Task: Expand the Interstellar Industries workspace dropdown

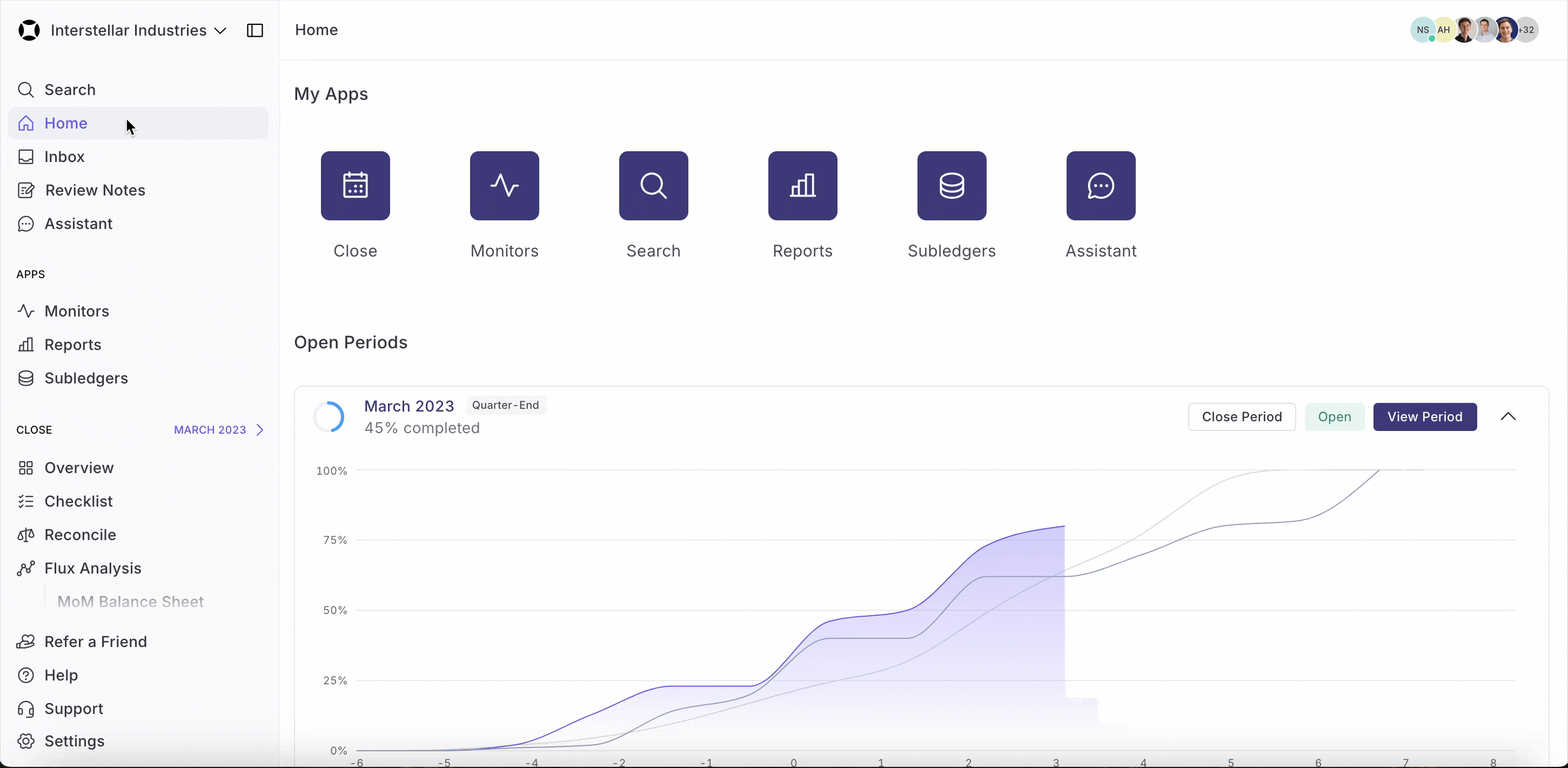Action: tap(220, 30)
